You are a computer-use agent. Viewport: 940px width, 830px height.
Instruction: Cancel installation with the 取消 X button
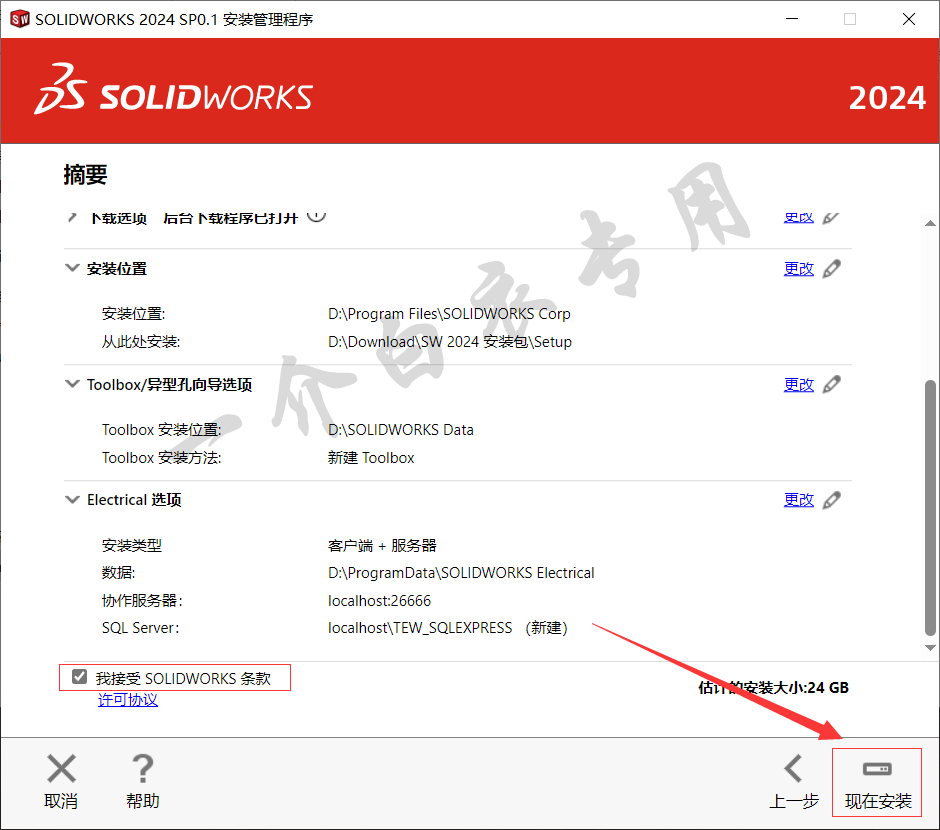coord(61,783)
